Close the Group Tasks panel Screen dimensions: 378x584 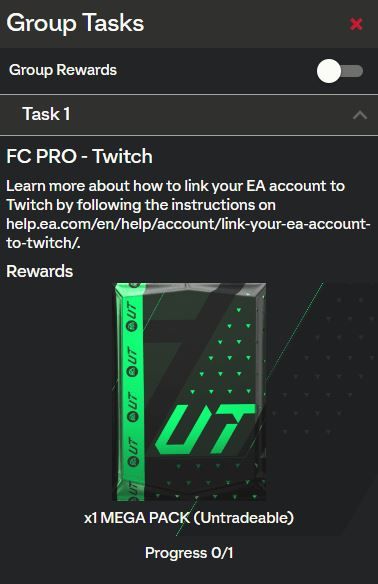point(356,24)
